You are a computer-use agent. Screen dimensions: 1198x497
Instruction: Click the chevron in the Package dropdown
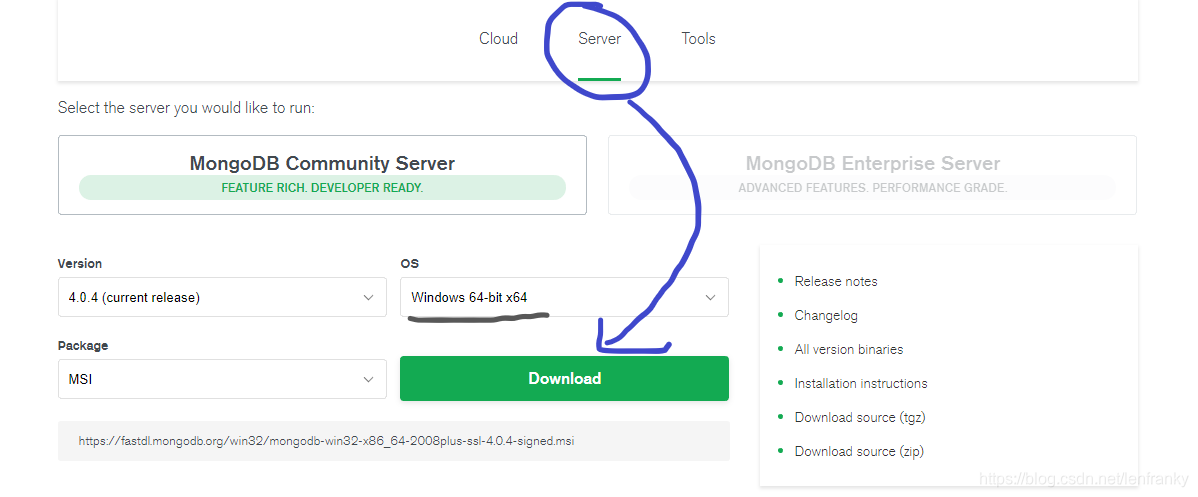[368, 379]
